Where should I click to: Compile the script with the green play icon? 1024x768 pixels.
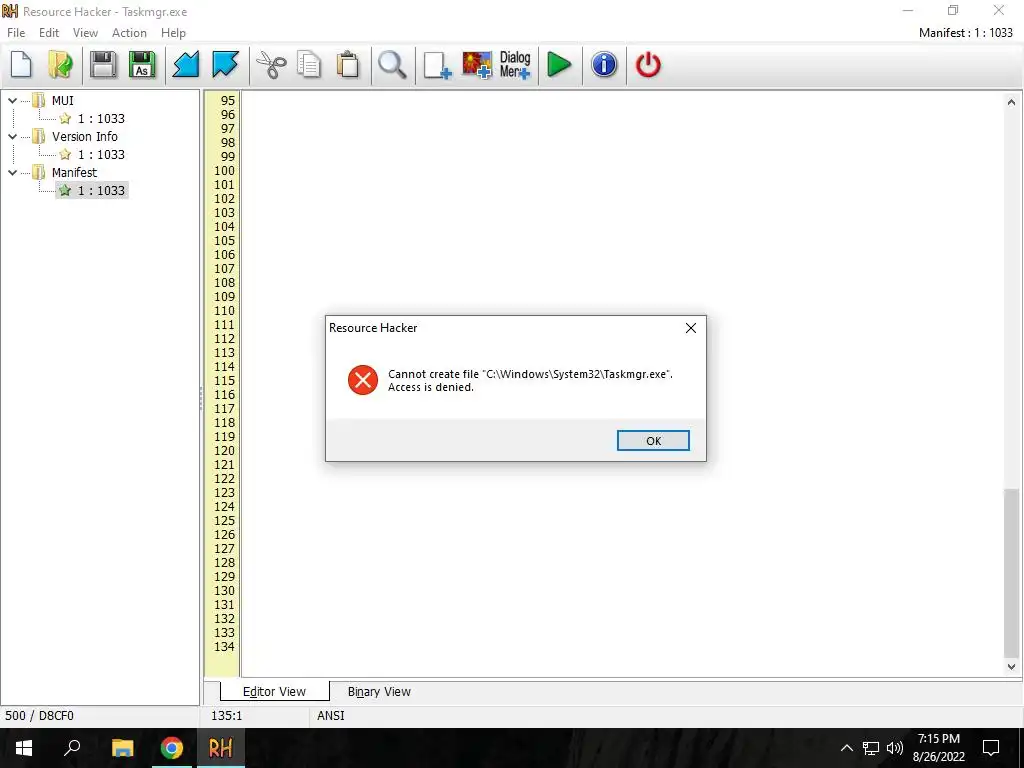pos(559,65)
